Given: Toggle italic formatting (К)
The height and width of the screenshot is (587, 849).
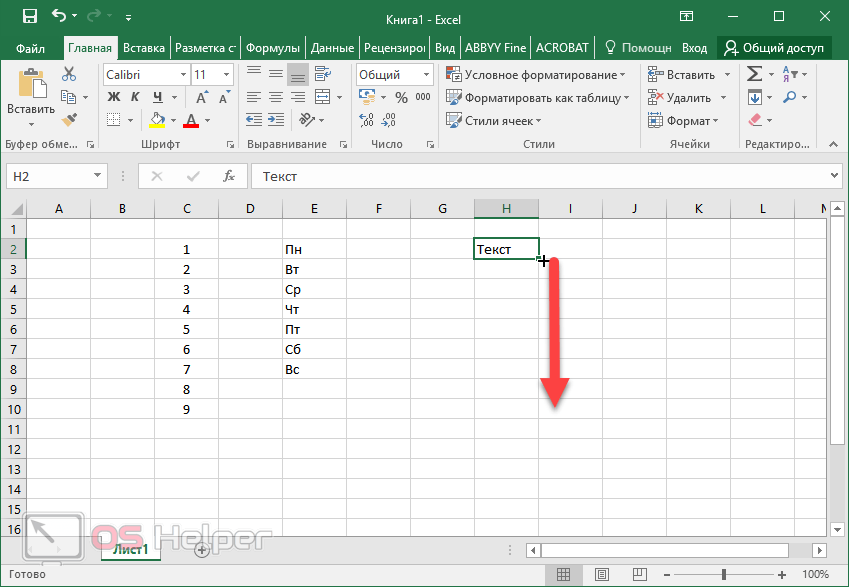Looking at the screenshot, I should (x=133, y=97).
